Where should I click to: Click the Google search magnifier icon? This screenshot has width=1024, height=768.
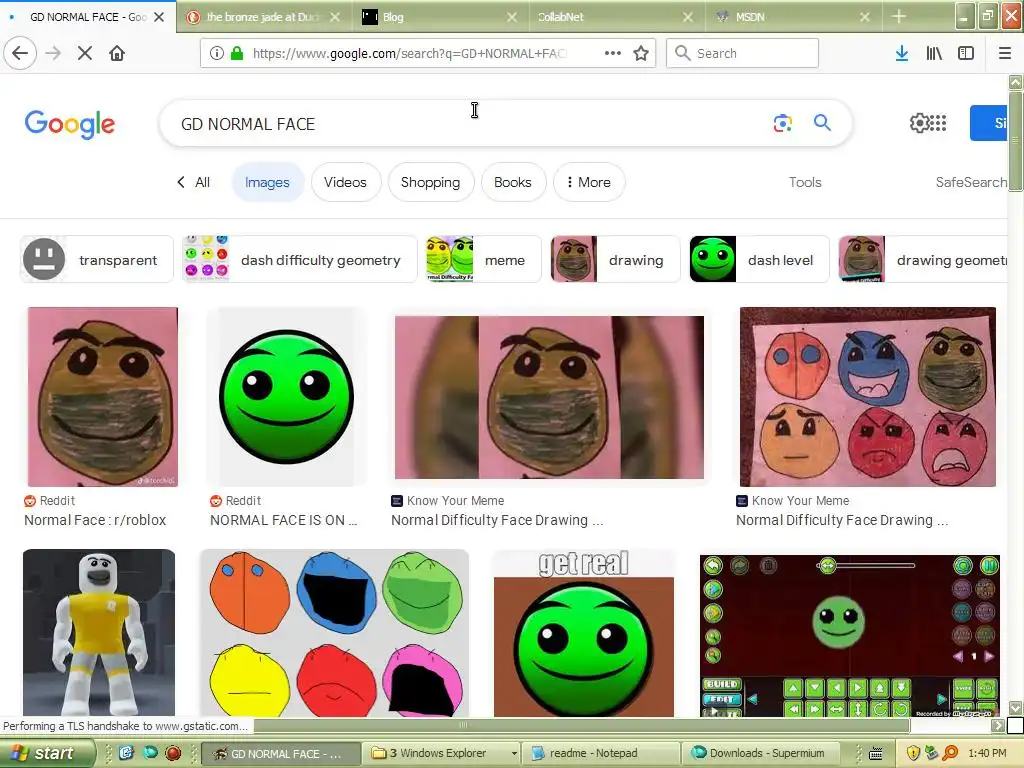822,122
